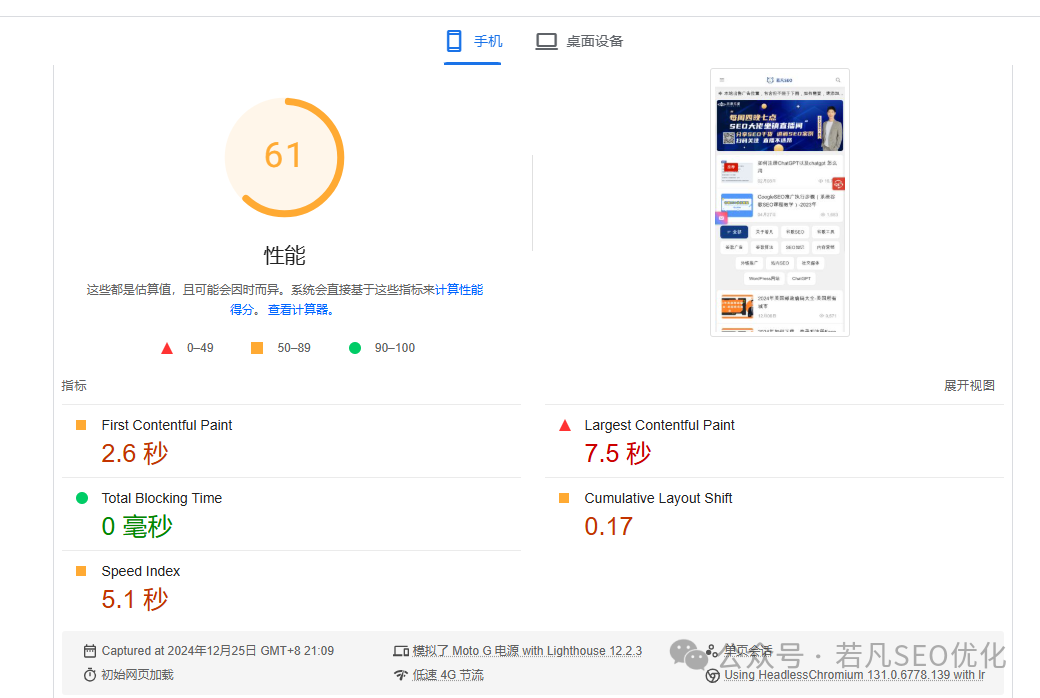Click the performance score gauge showing 61
Image resolution: width=1040 pixels, height=698 pixels.
coord(284,157)
